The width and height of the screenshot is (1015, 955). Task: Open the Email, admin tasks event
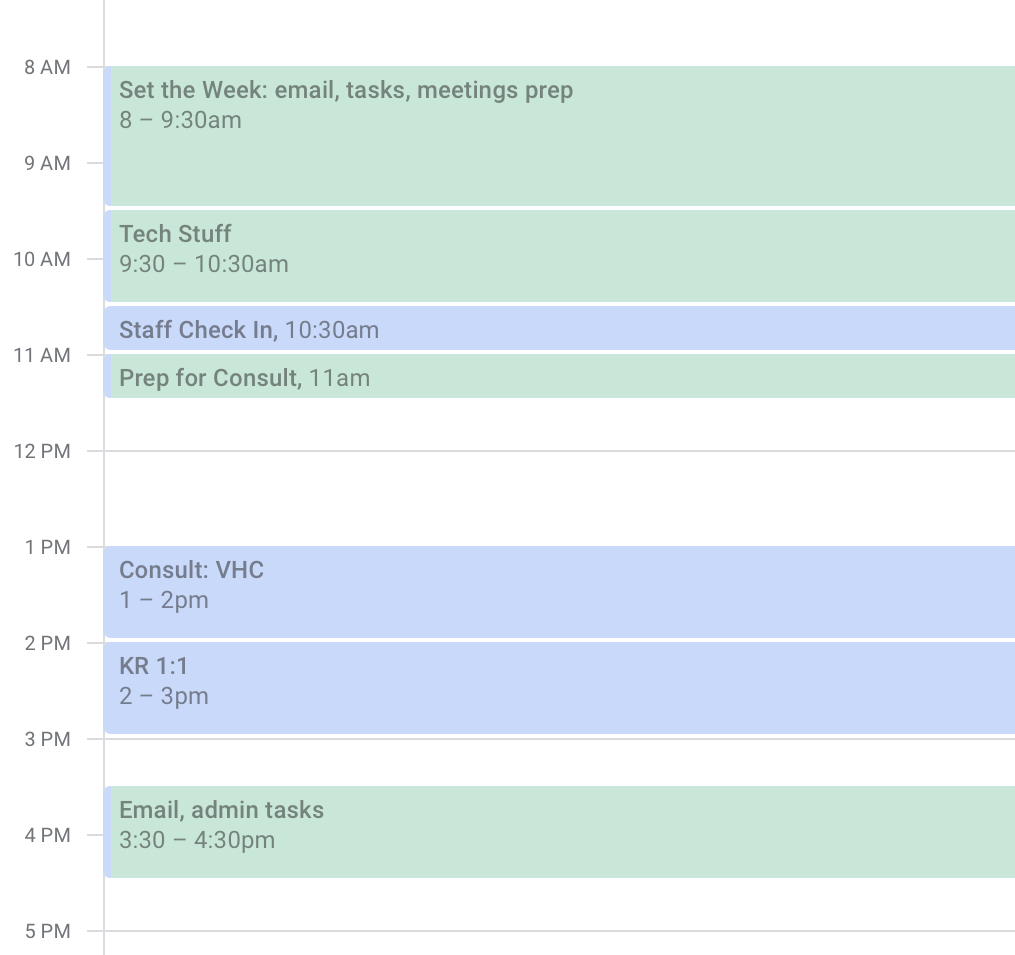point(559,832)
